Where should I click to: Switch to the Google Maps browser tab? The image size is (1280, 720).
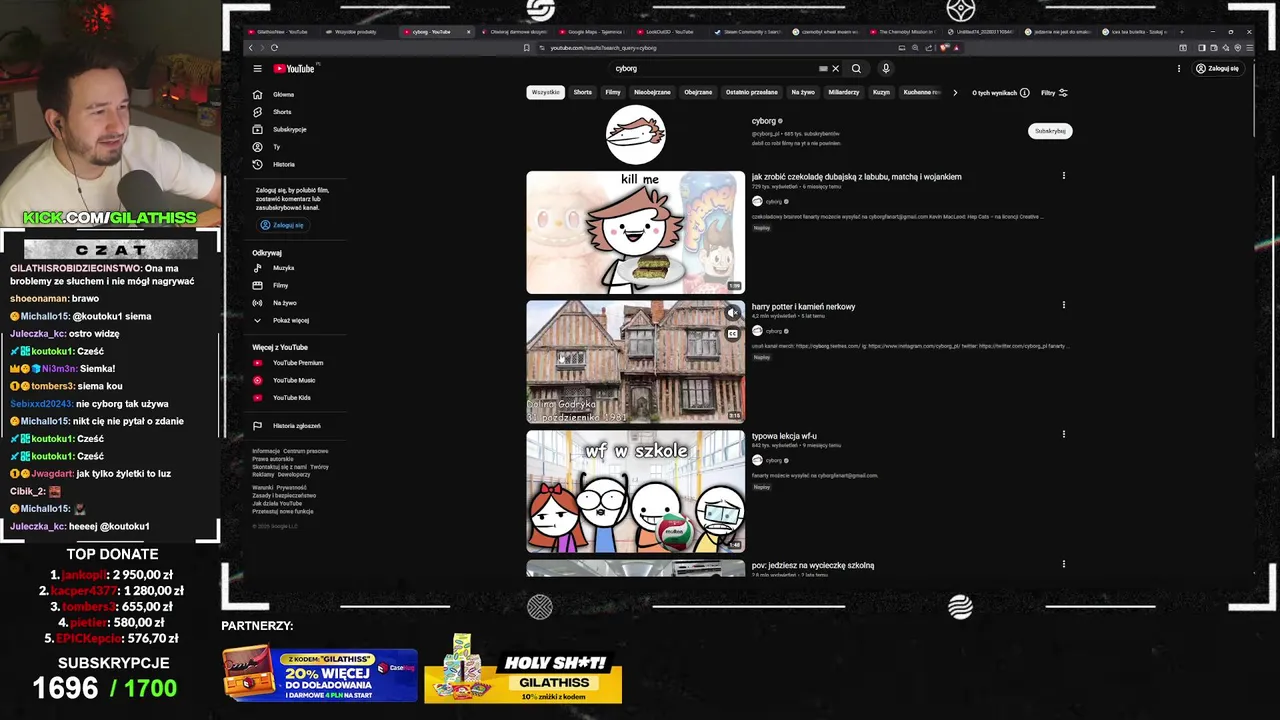tap(595, 32)
